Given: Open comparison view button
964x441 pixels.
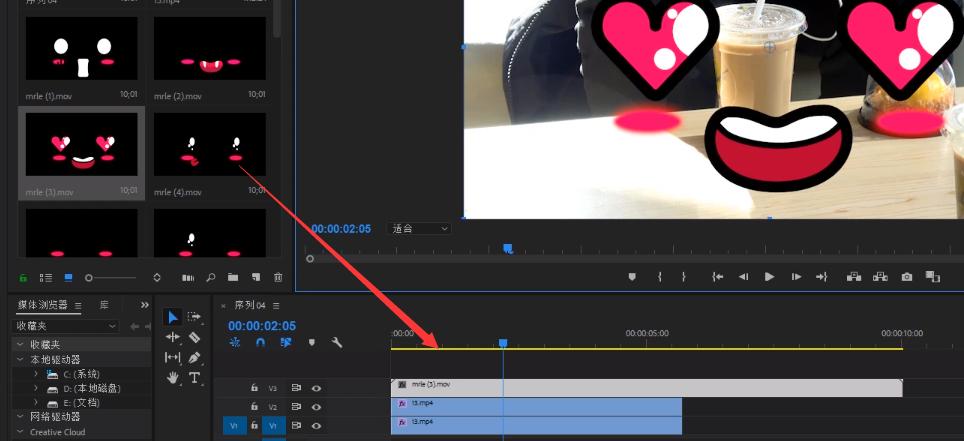Looking at the screenshot, I should point(933,277).
